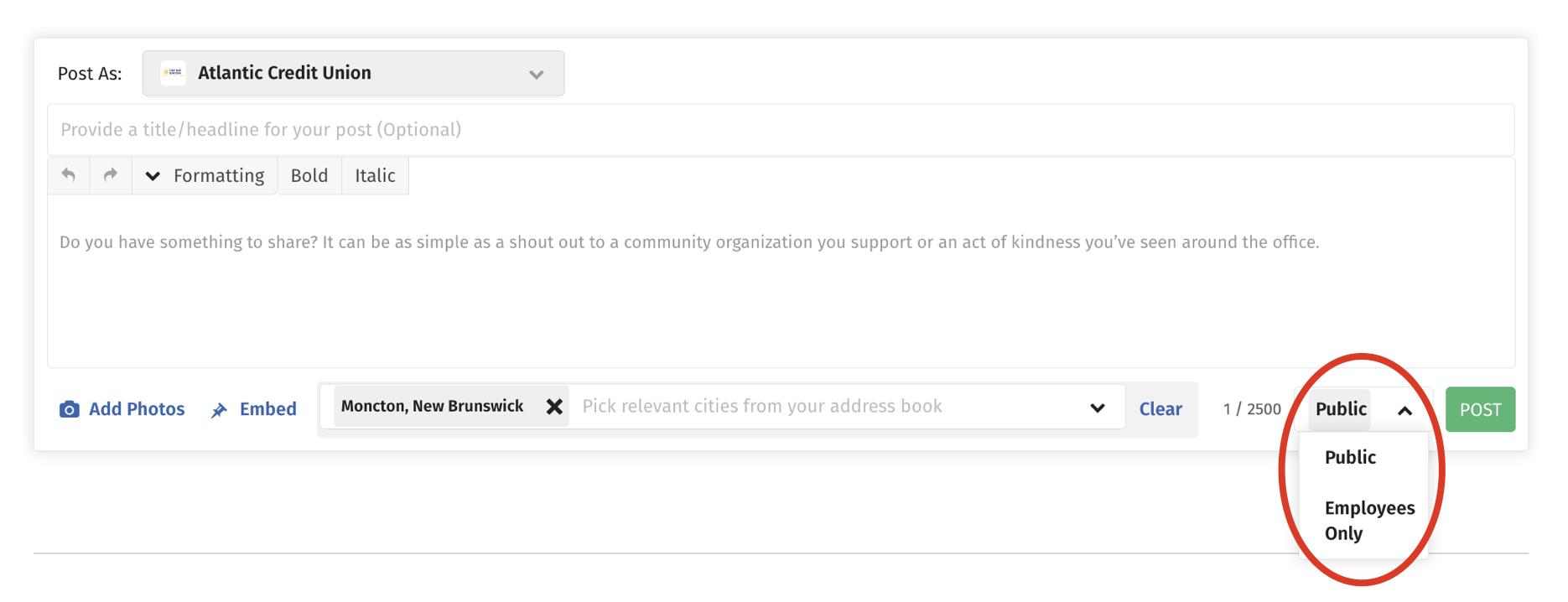Open the Embed link
Viewport: 1568px width, 602px height.
point(268,409)
